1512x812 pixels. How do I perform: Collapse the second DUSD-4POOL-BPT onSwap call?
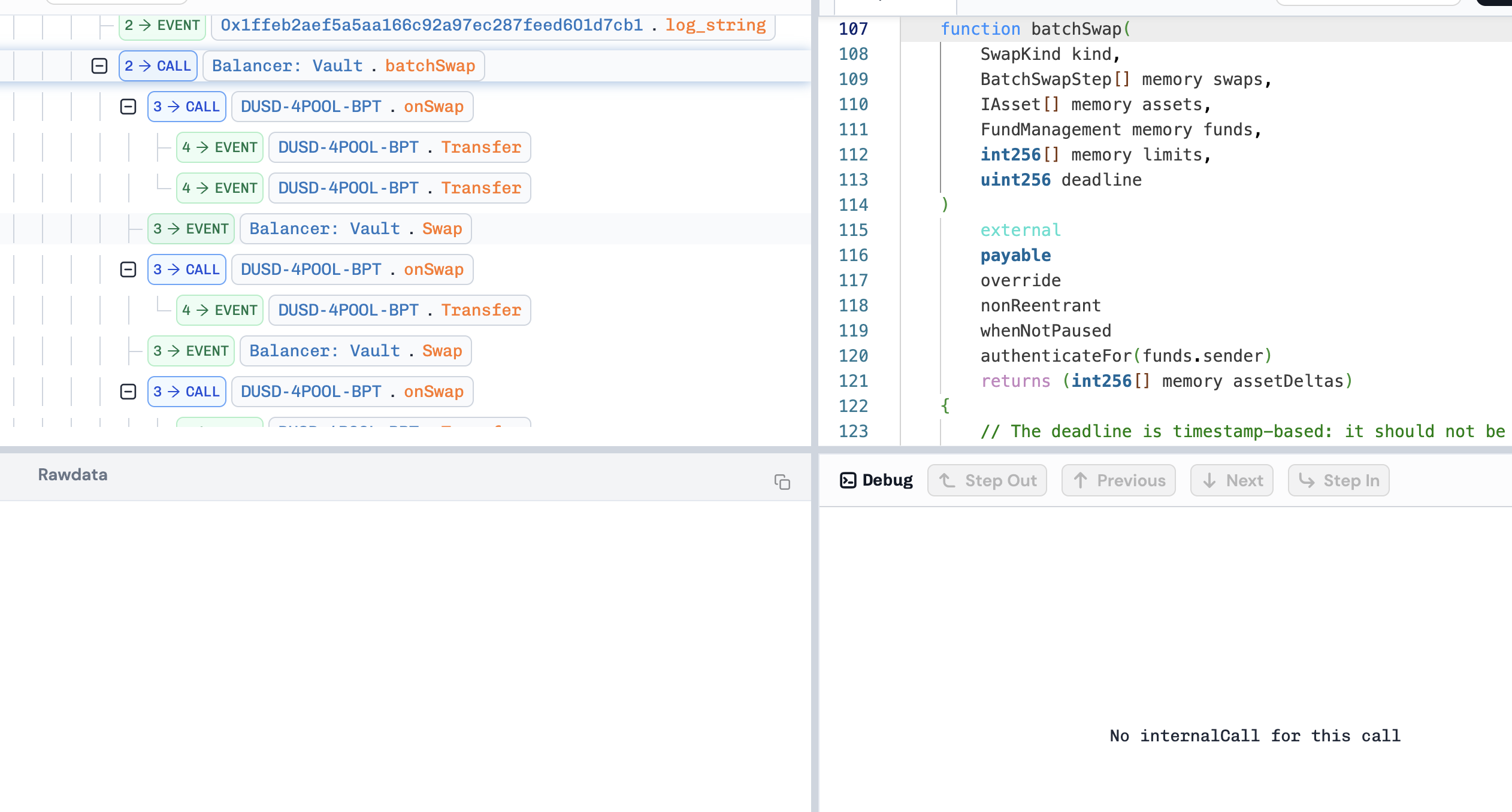pos(128,269)
